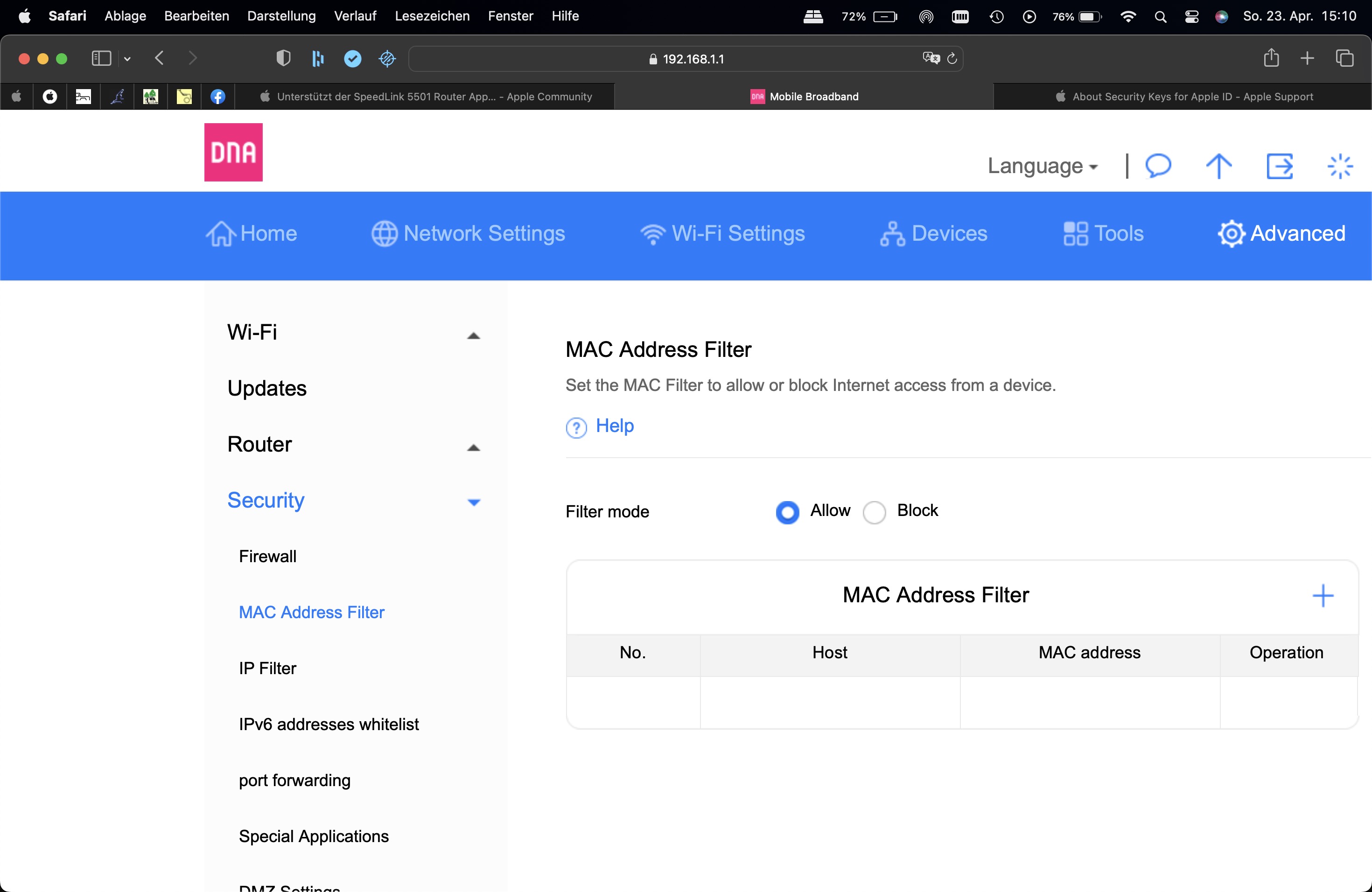Click the DNA logo

233,152
